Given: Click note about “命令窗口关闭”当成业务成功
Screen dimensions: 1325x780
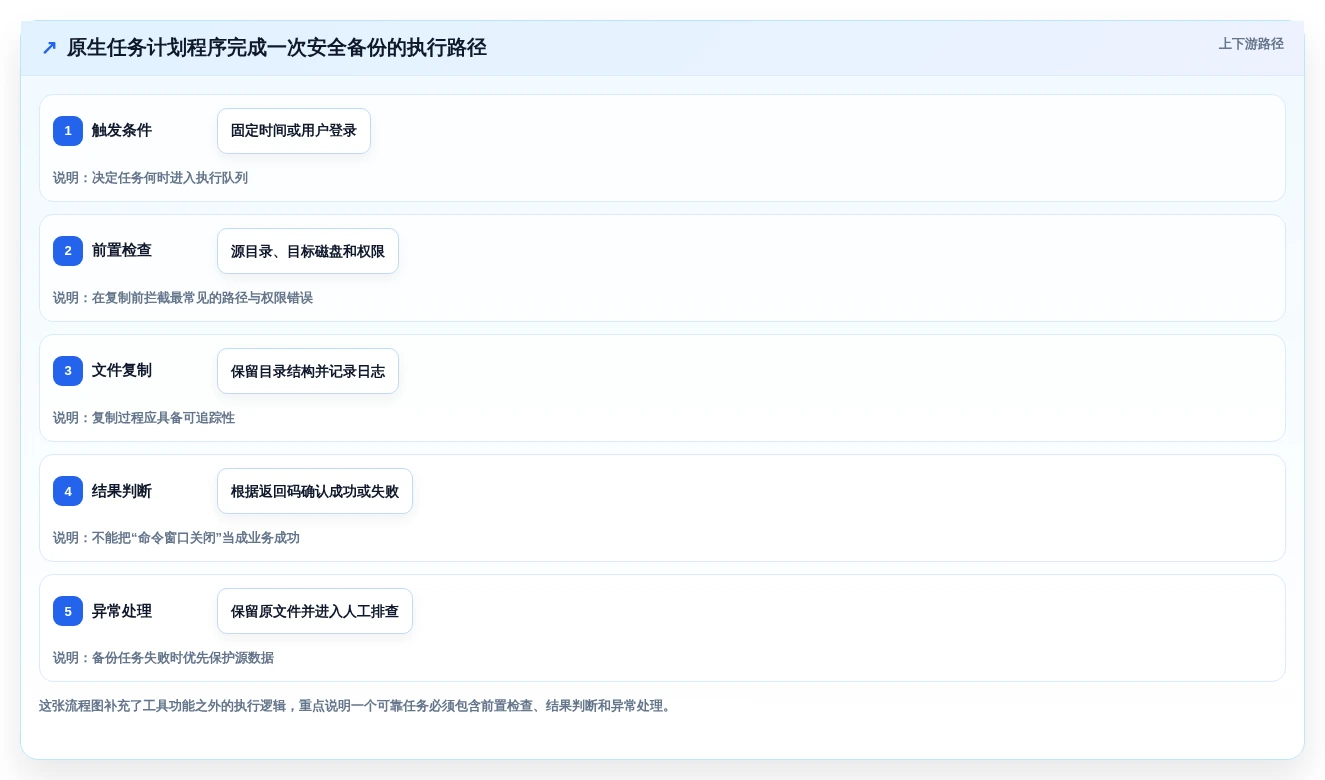Looking at the screenshot, I should point(176,538).
